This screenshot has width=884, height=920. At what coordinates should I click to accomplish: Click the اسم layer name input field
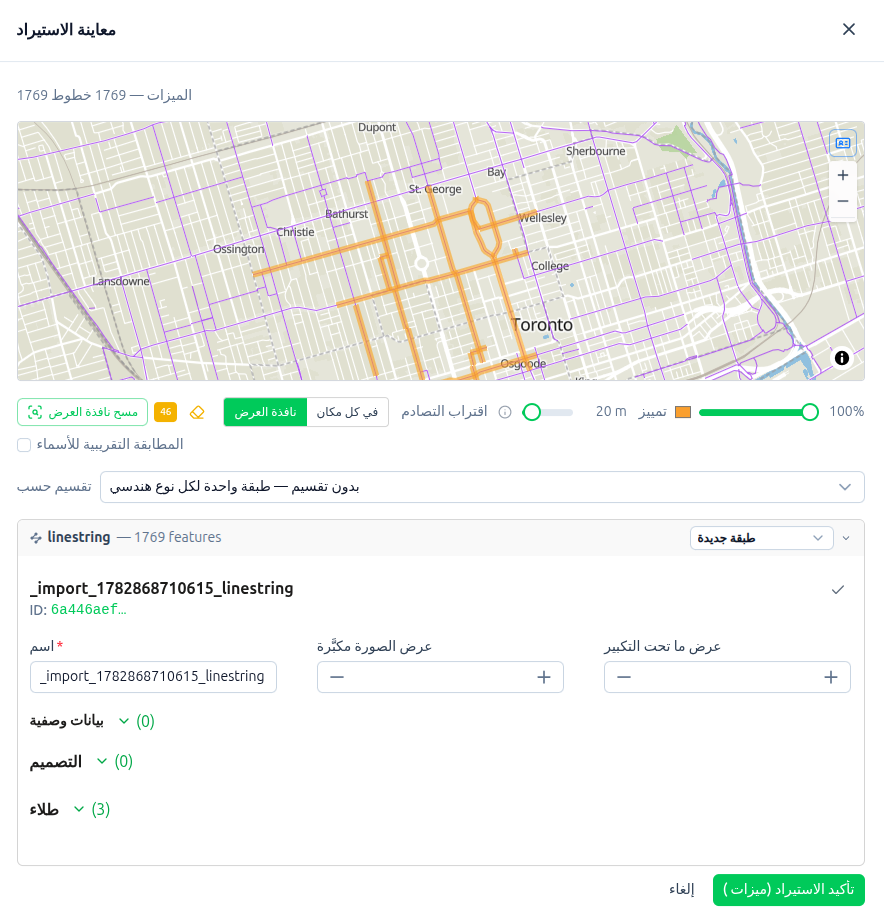coord(153,677)
